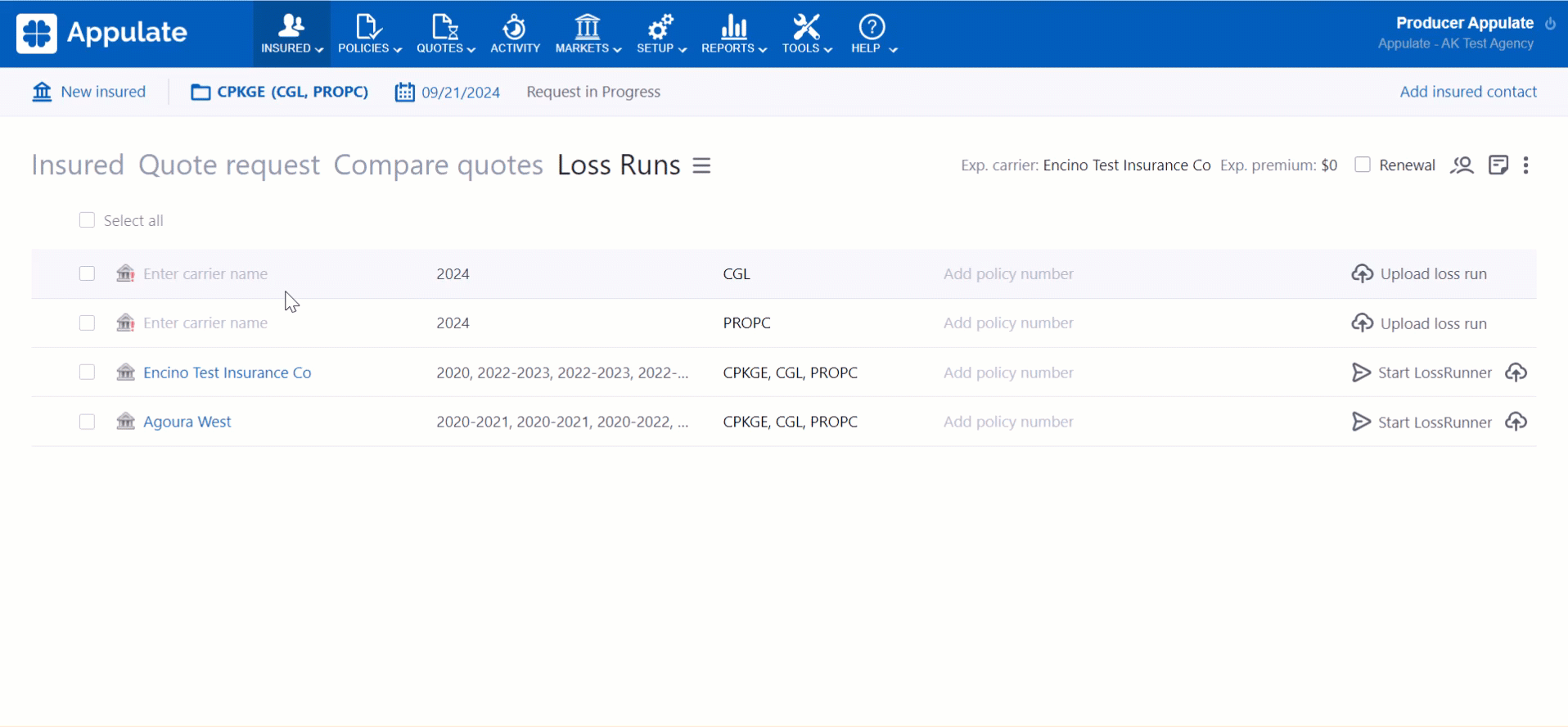
Task: Open the three-dot more options menu
Action: [1525, 165]
